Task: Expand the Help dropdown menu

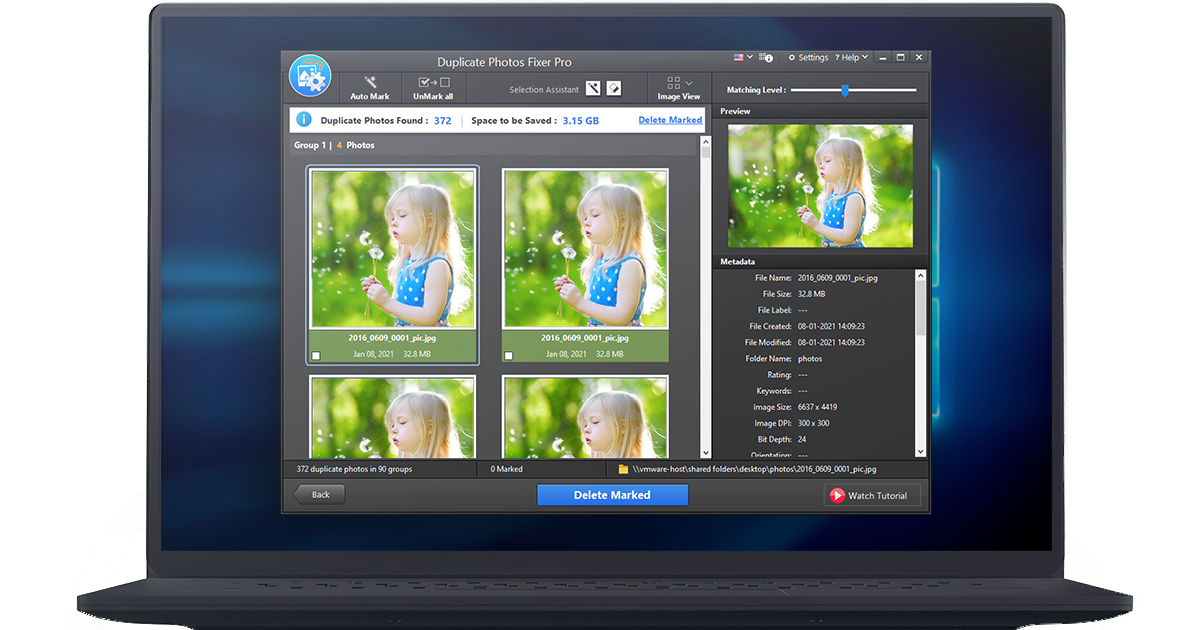Action: (x=852, y=57)
